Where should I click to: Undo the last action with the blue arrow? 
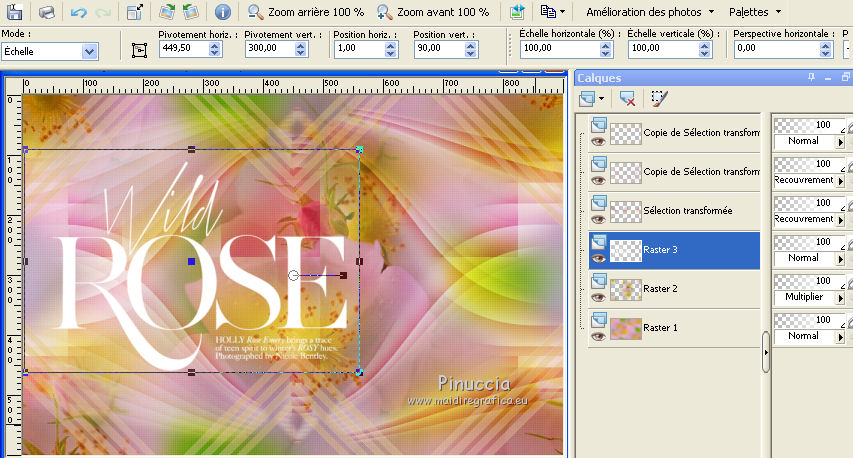click(79, 12)
